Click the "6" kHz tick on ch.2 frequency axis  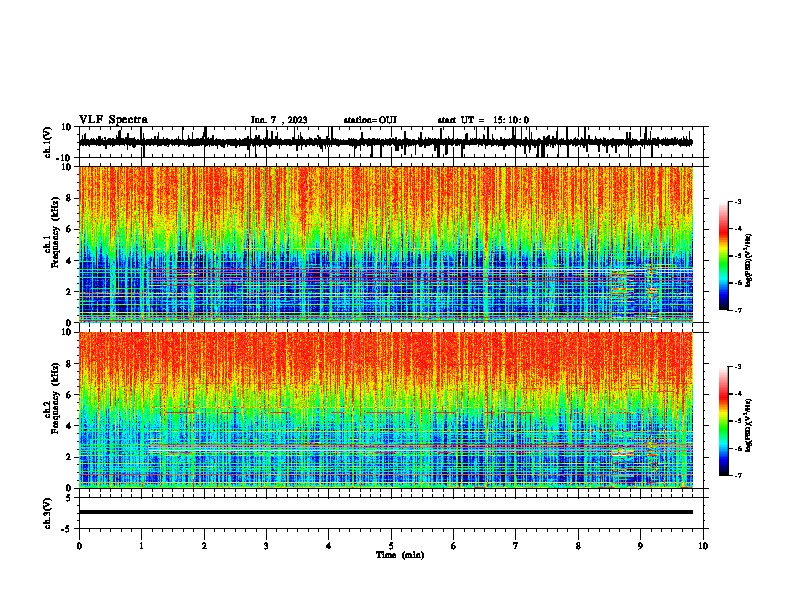(x=69, y=394)
